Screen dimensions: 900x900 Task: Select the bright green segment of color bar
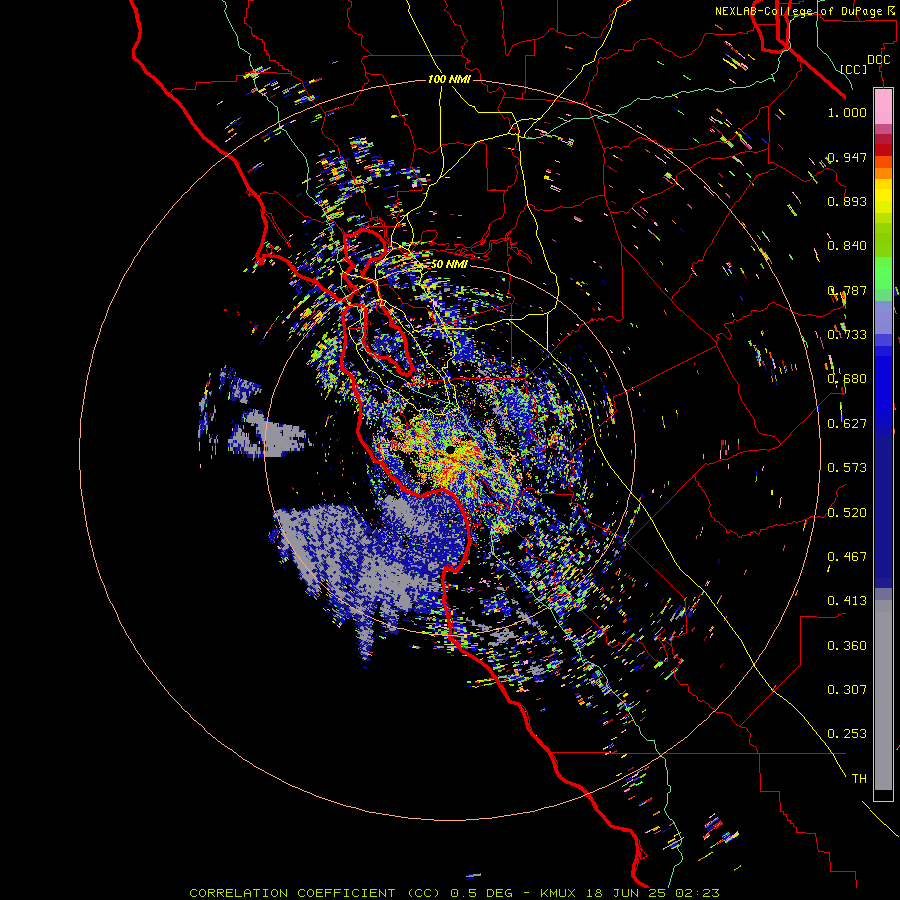click(x=883, y=273)
